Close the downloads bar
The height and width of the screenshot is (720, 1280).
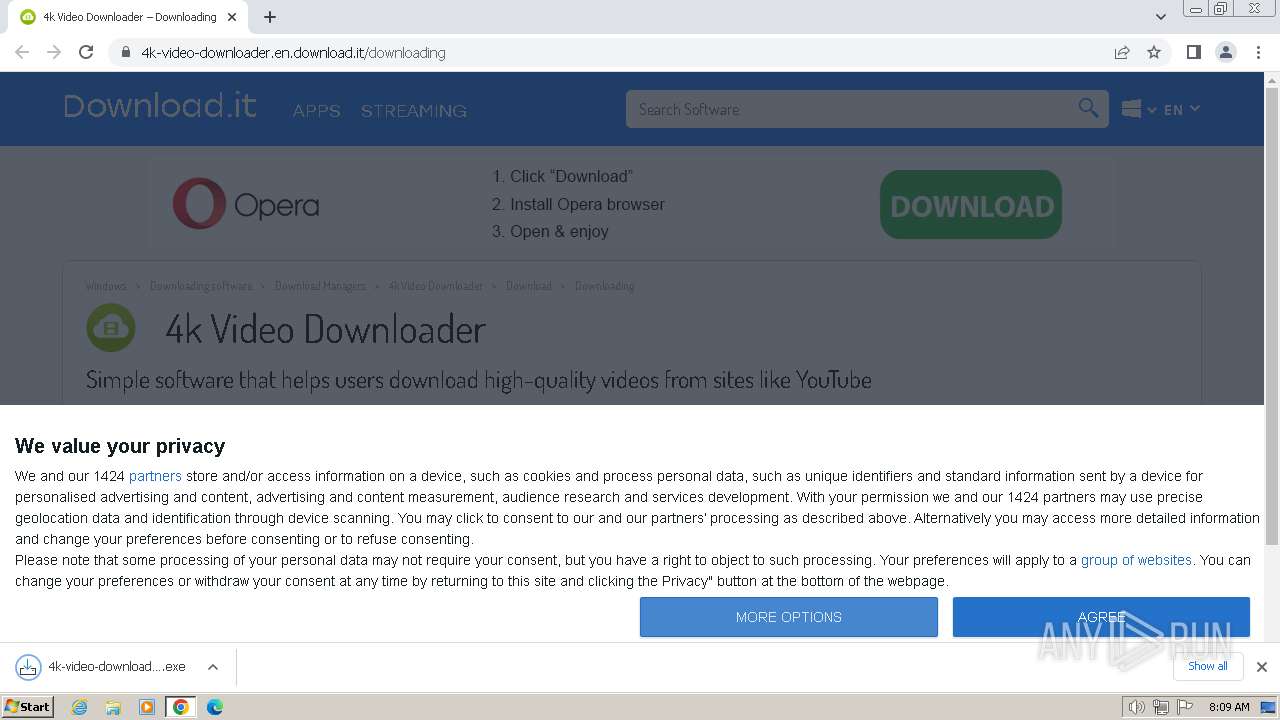tap(1261, 667)
